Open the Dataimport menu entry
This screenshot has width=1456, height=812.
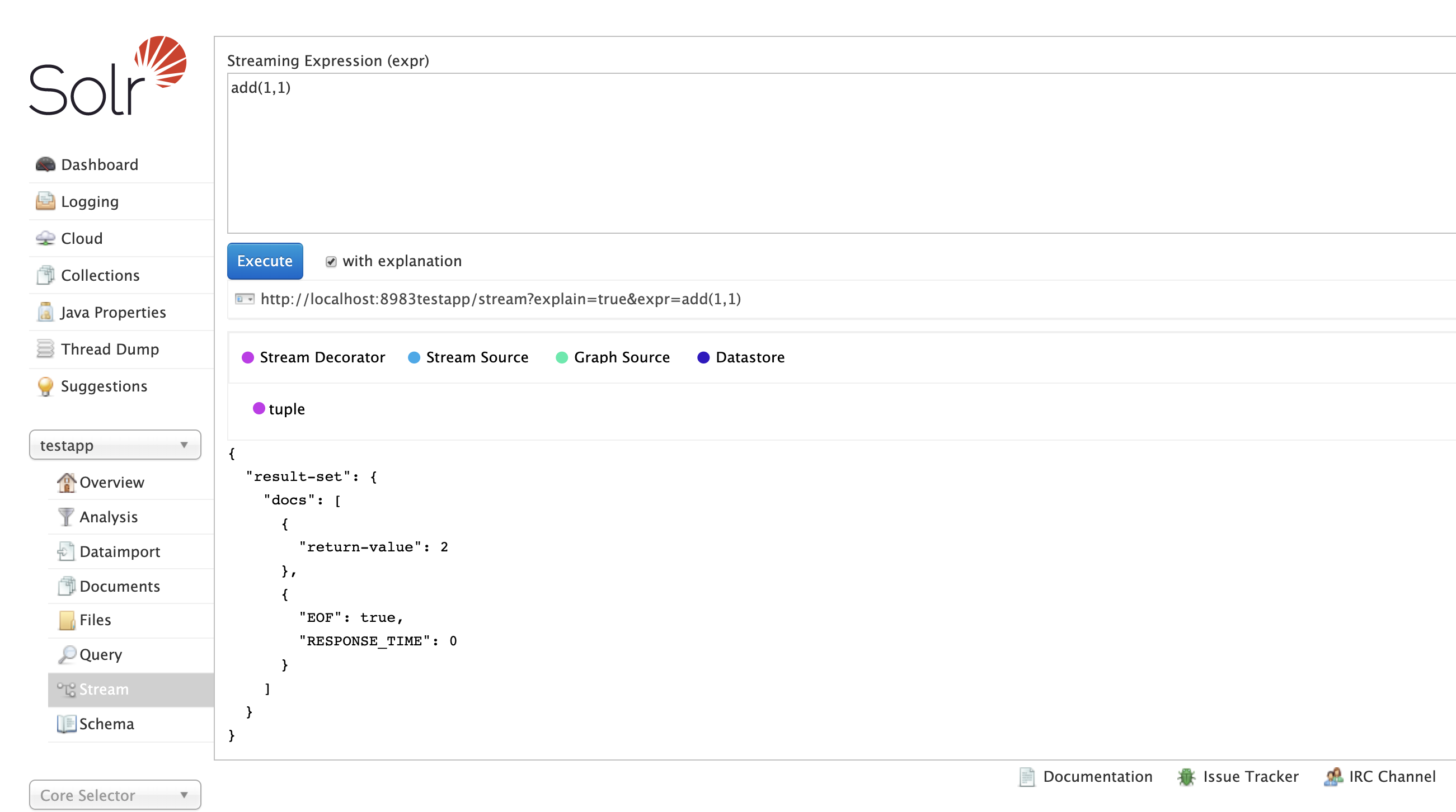[119, 551]
